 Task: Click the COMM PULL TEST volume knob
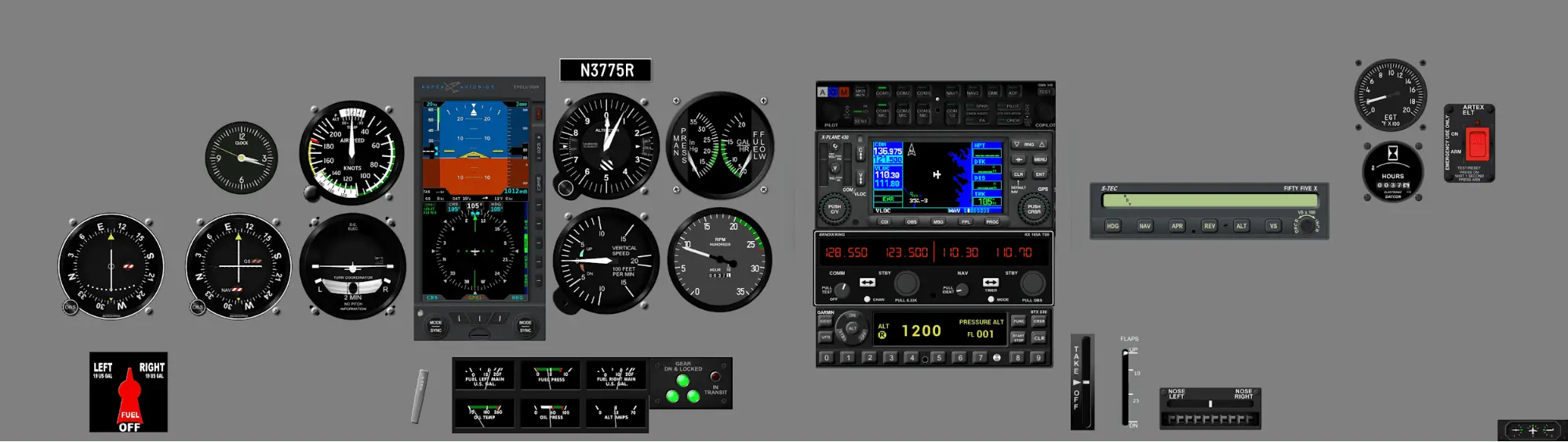coord(842,290)
